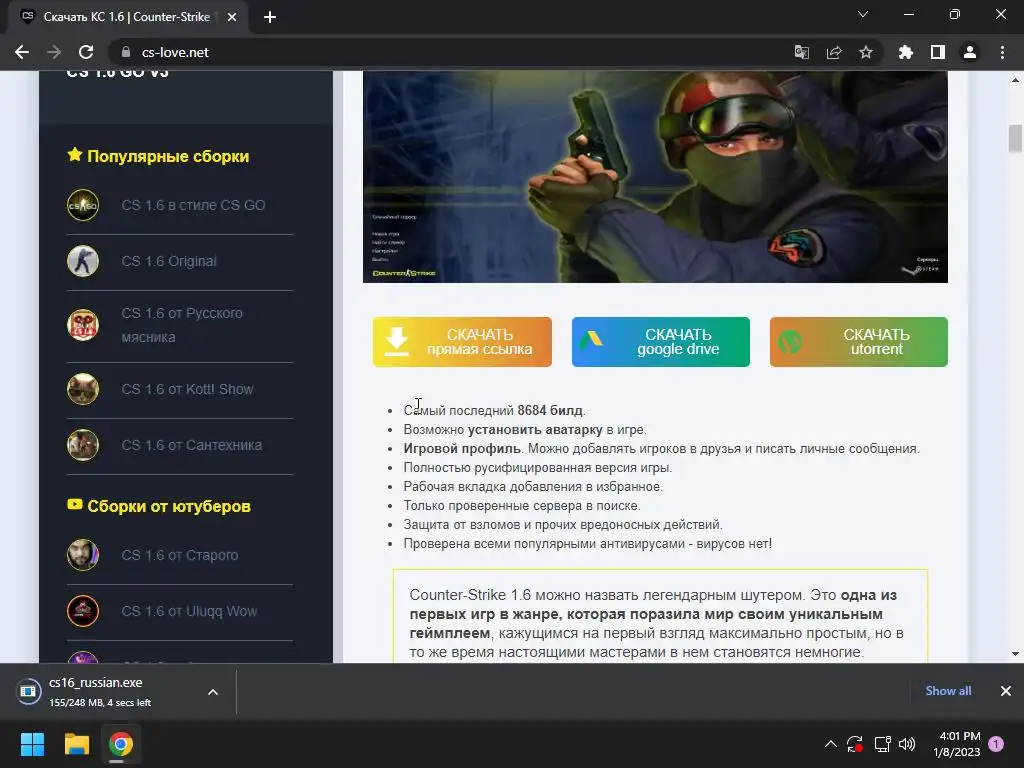Image resolution: width=1024 pixels, height=768 pixels.
Task: Click the Русского мясника build icon
Action: (83, 325)
